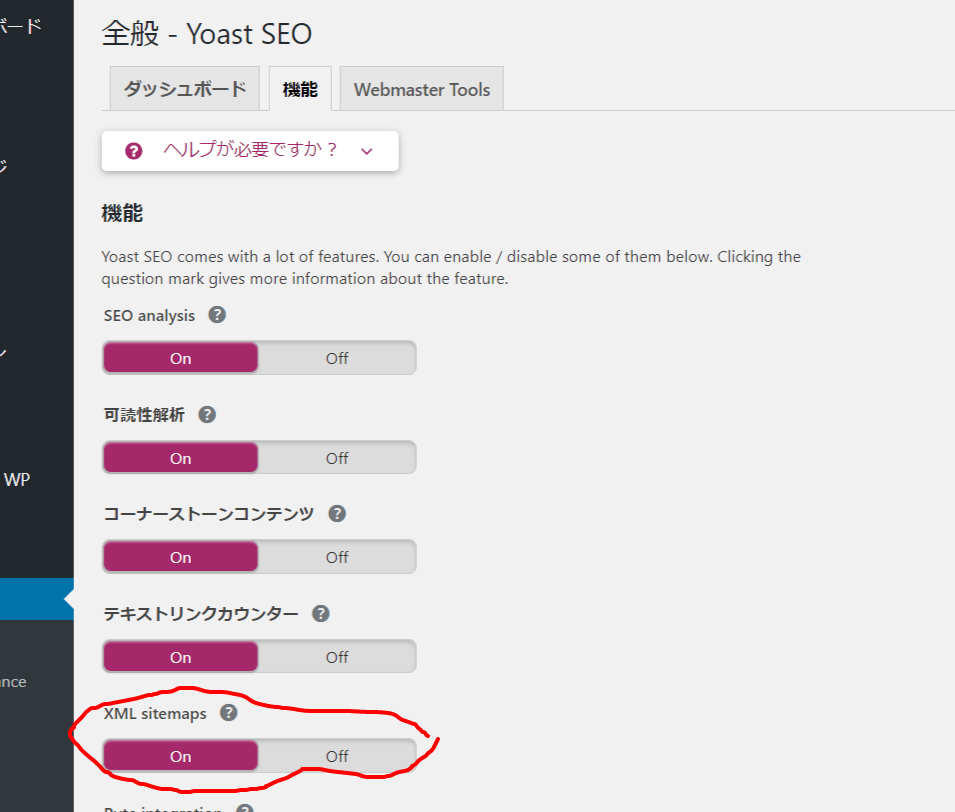
Task: Switch to the Webmaster Tools tab
Action: click(421, 89)
